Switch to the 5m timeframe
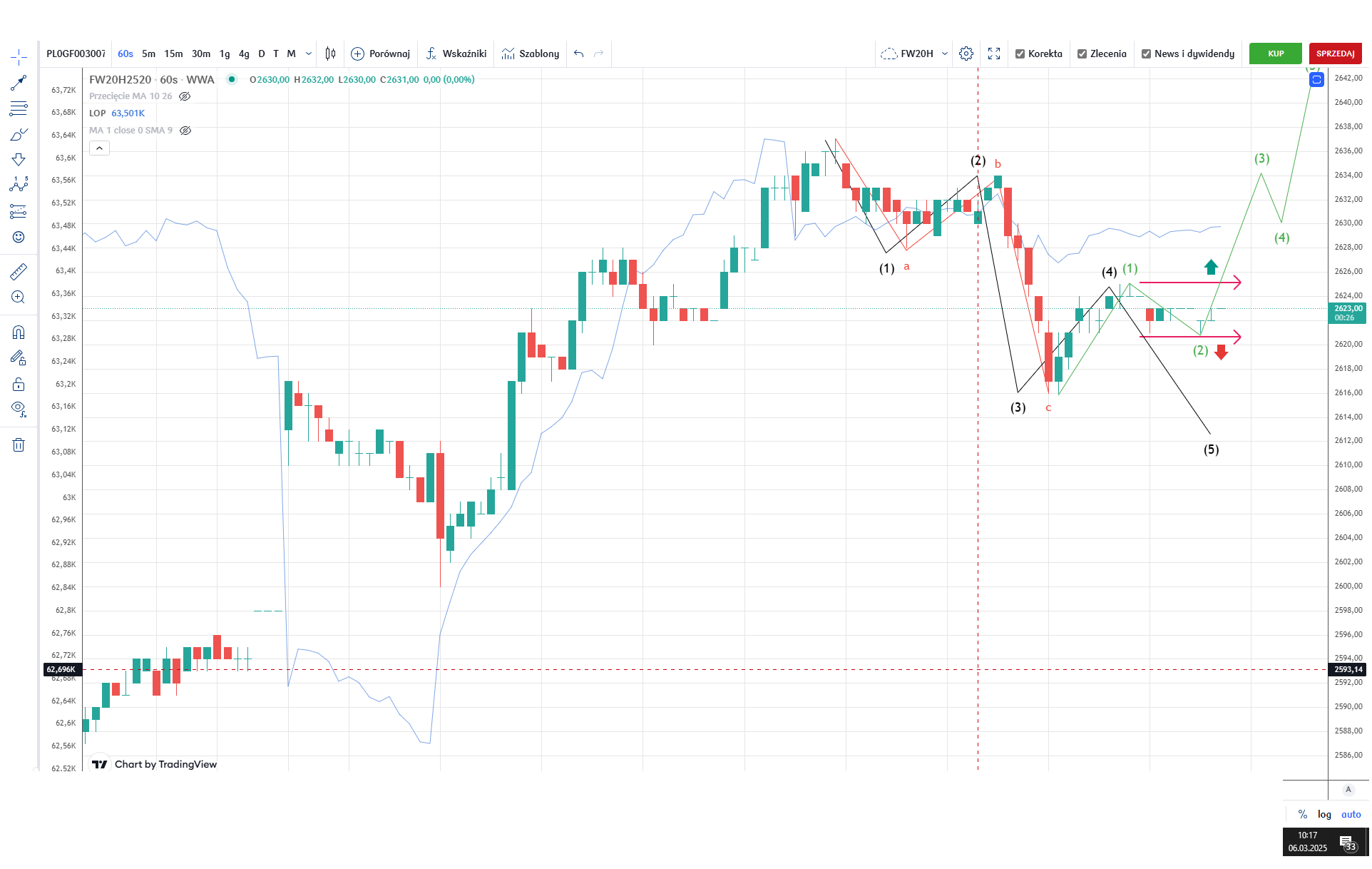This screenshot has width=1372, height=869. pos(148,54)
